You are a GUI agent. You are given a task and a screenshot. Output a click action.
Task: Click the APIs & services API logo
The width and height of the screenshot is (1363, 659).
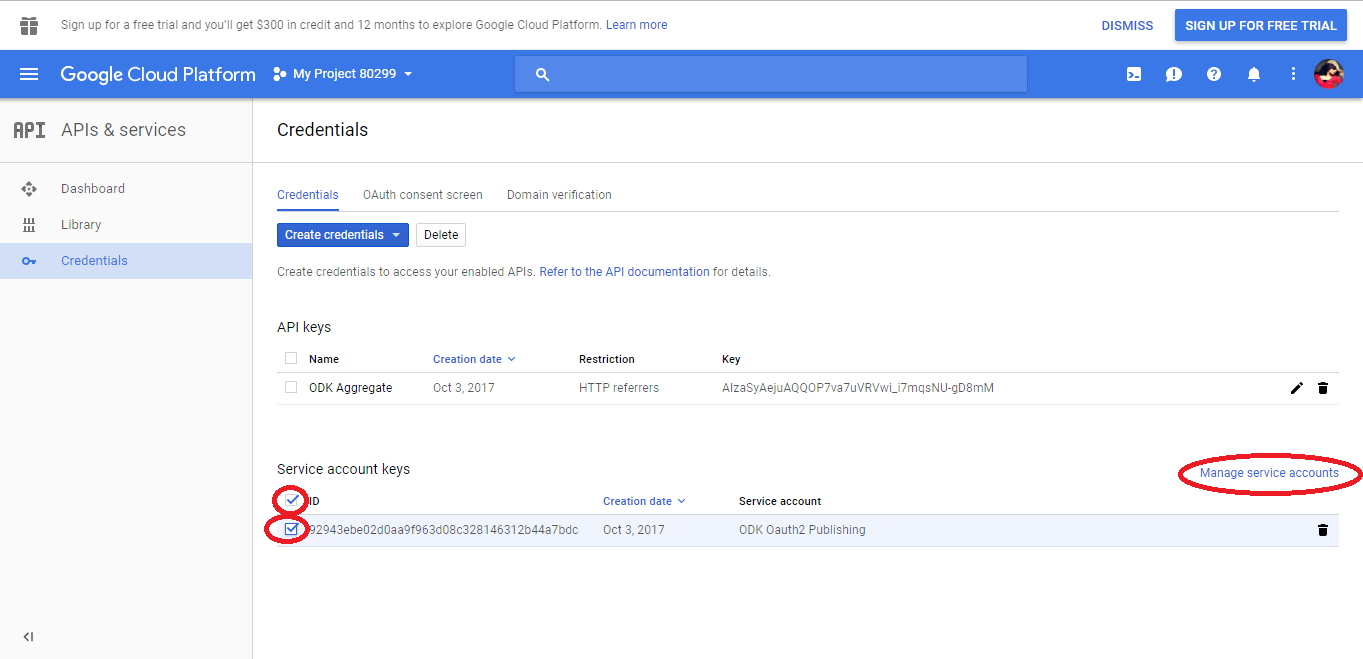(29, 130)
